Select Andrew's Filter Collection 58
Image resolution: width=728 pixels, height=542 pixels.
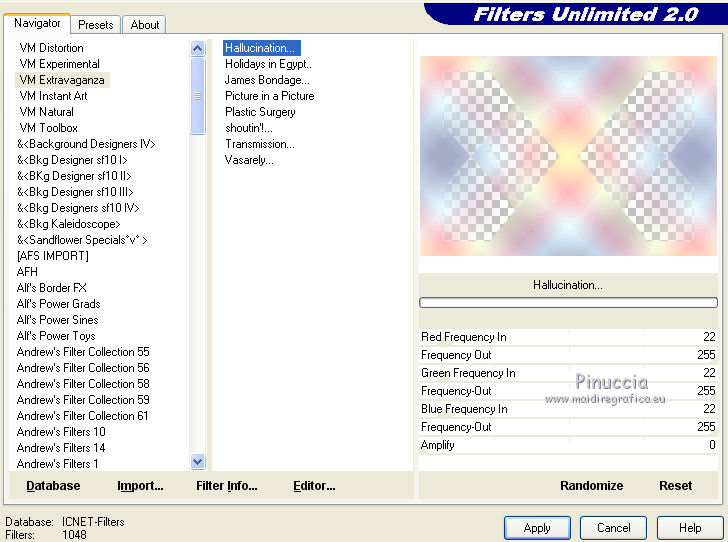tap(83, 384)
